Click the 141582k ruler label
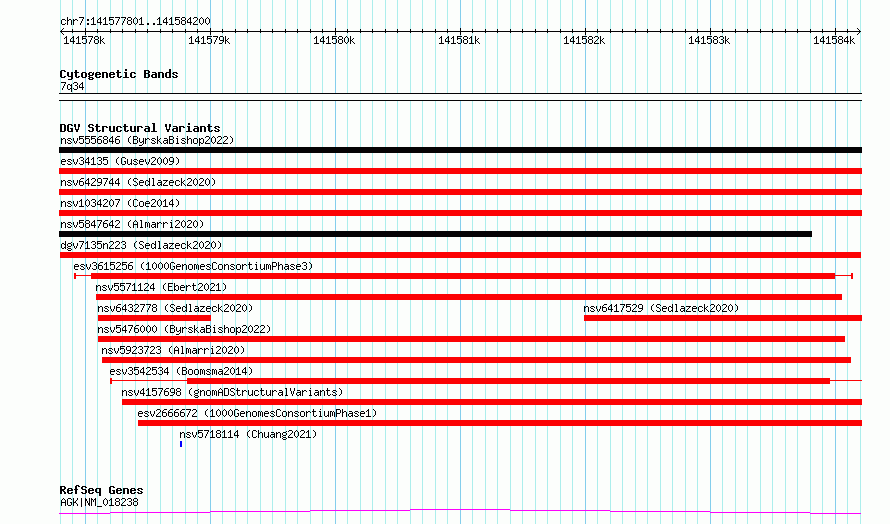The image size is (890, 524). pos(583,40)
